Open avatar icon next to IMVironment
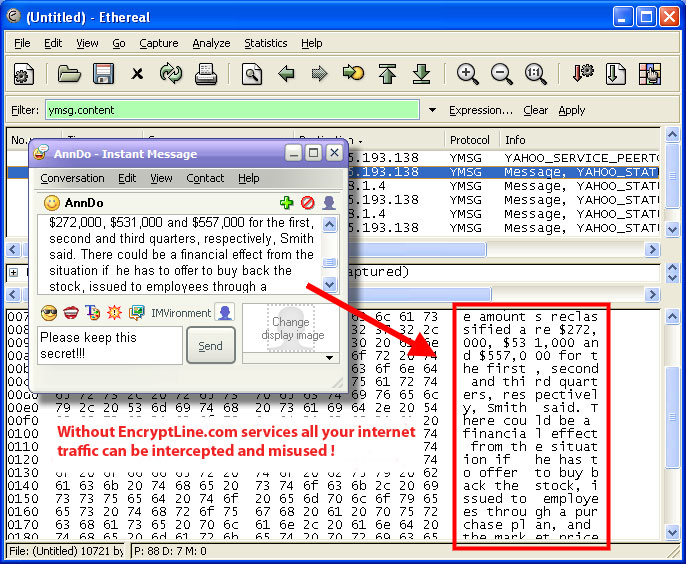Screen dimensions: 686x564 (x=225, y=312)
